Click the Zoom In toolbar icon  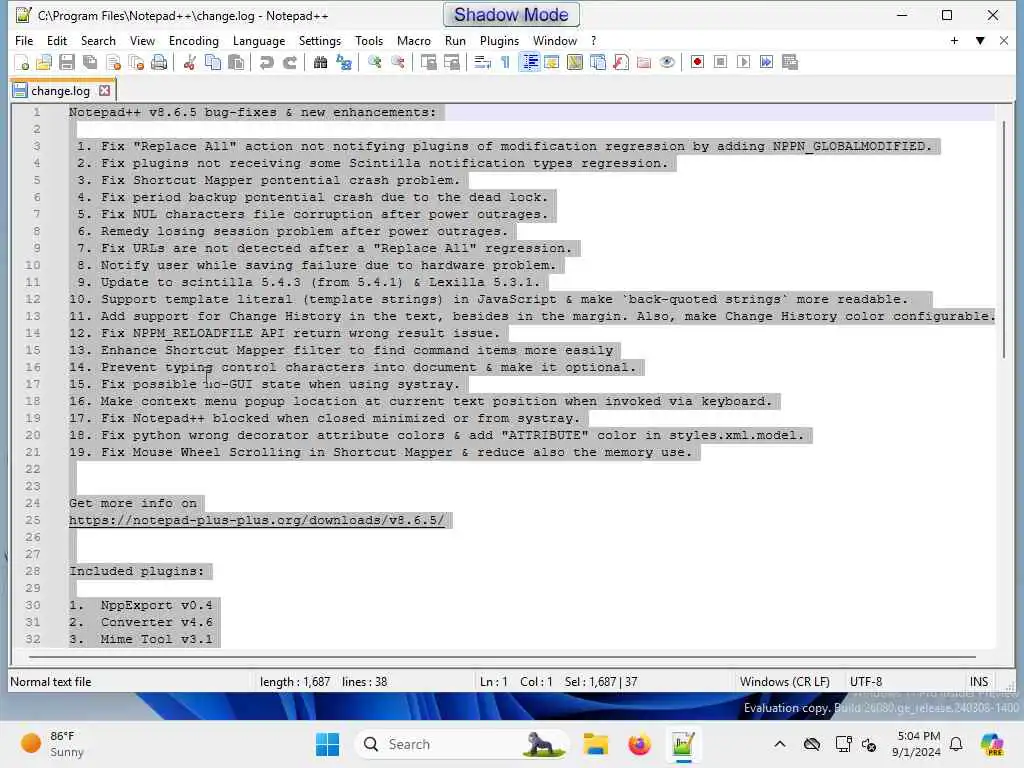tap(374, 63)
